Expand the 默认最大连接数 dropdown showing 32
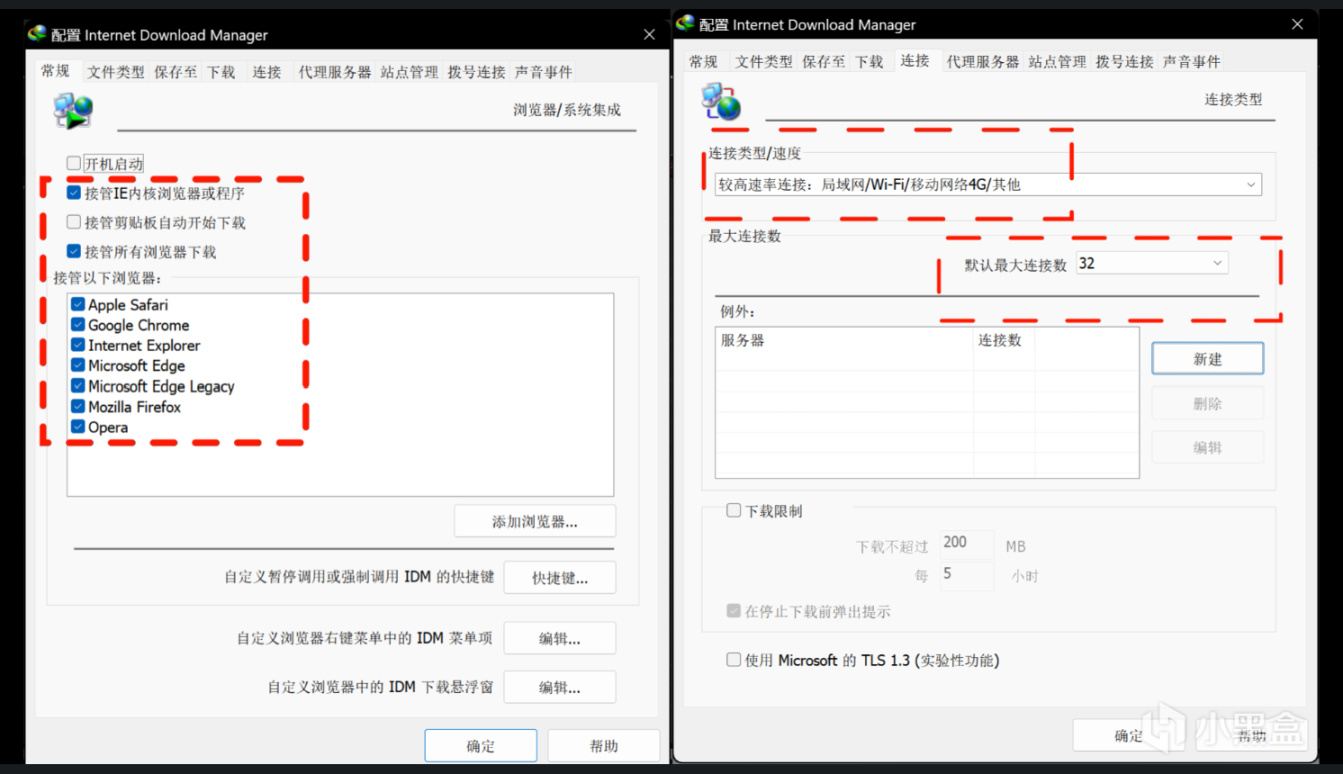1343x774 pixels. point(1152,263)
